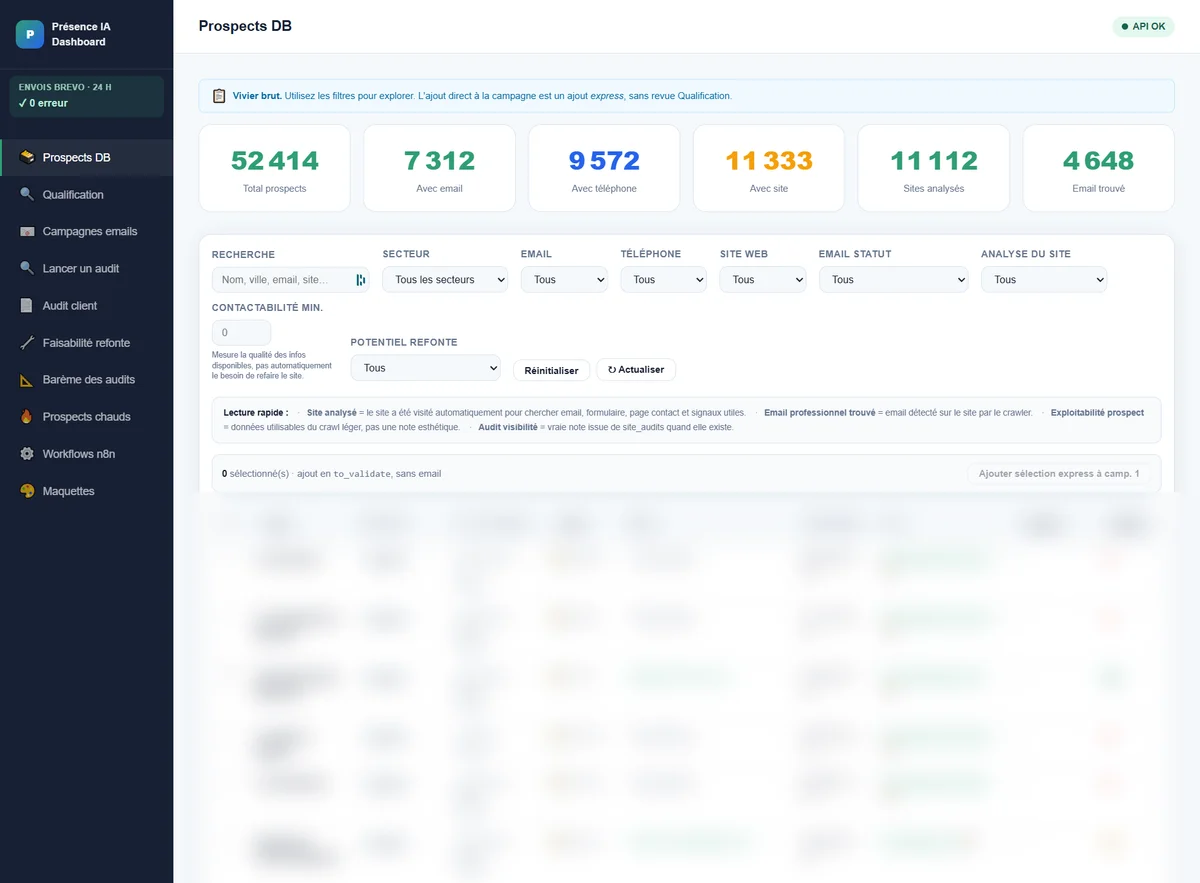This screenshot has height=883, width=1200.
Task: Select the 11 333 Avec site card
Action: point(769,168)
